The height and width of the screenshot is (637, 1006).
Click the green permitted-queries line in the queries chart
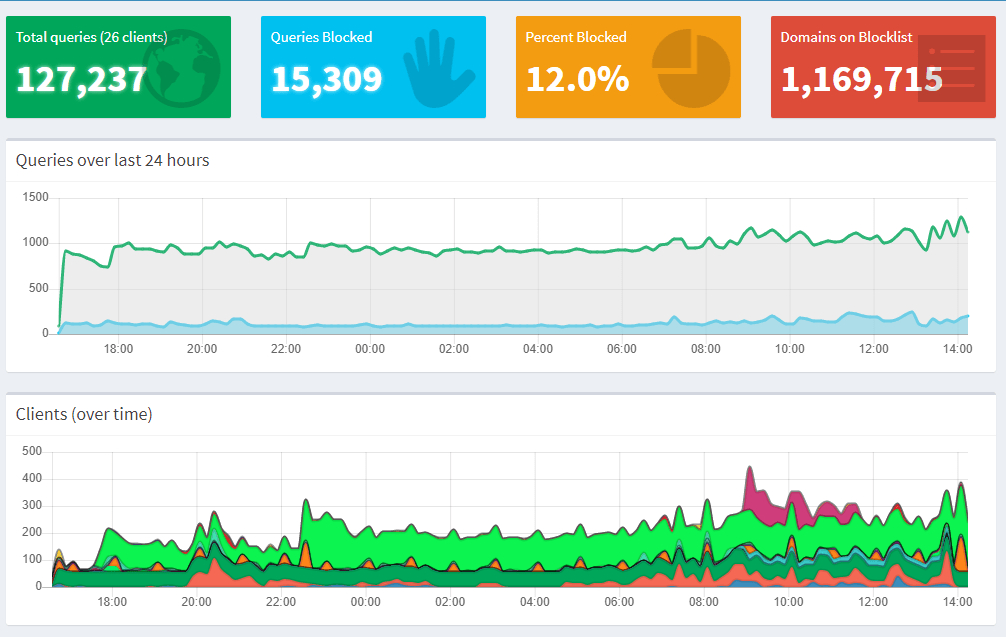point(500,251)
